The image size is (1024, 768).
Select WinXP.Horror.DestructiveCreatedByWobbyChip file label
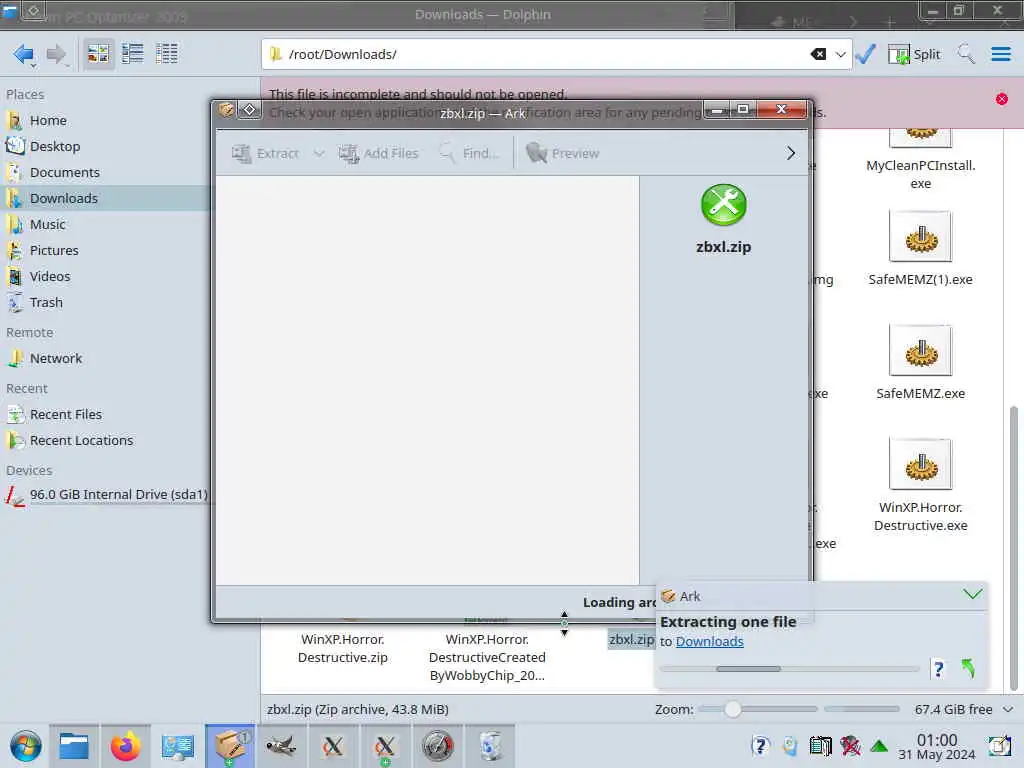487,658
